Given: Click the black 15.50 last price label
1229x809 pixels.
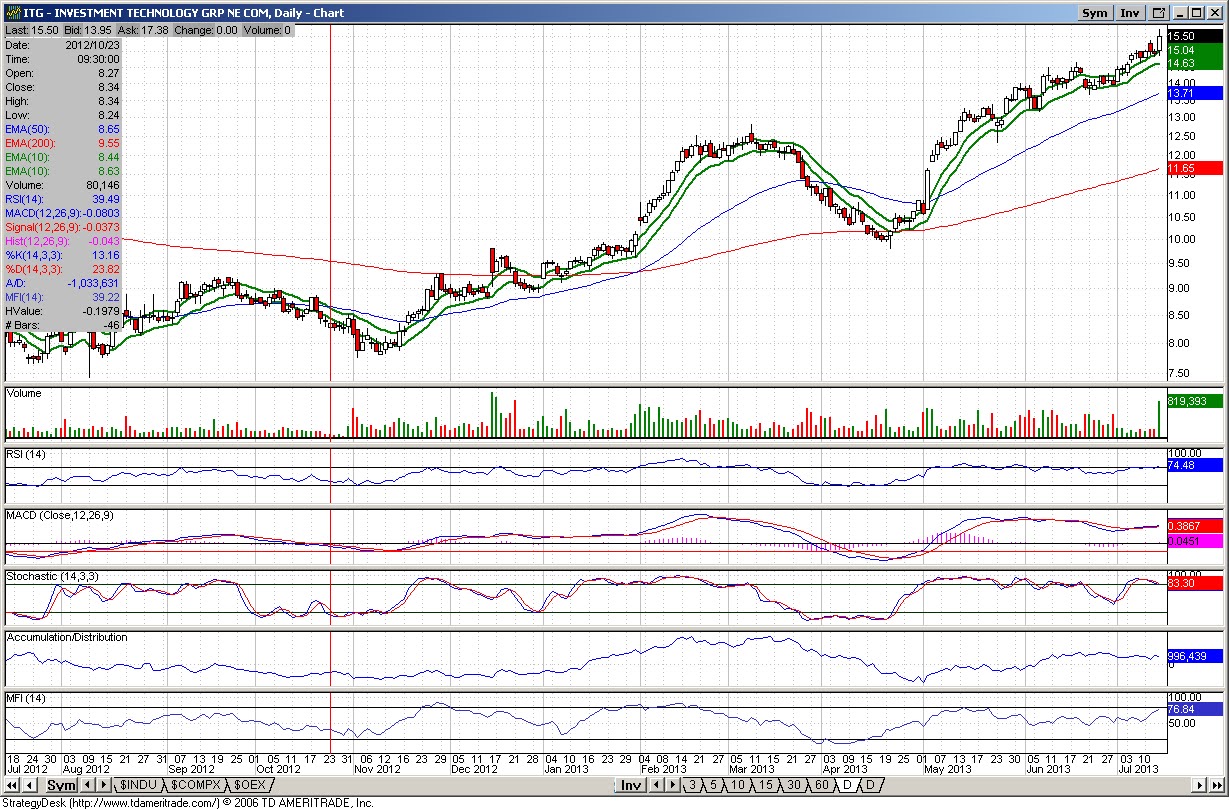Looking at the screenshot, I should 1194,36.
